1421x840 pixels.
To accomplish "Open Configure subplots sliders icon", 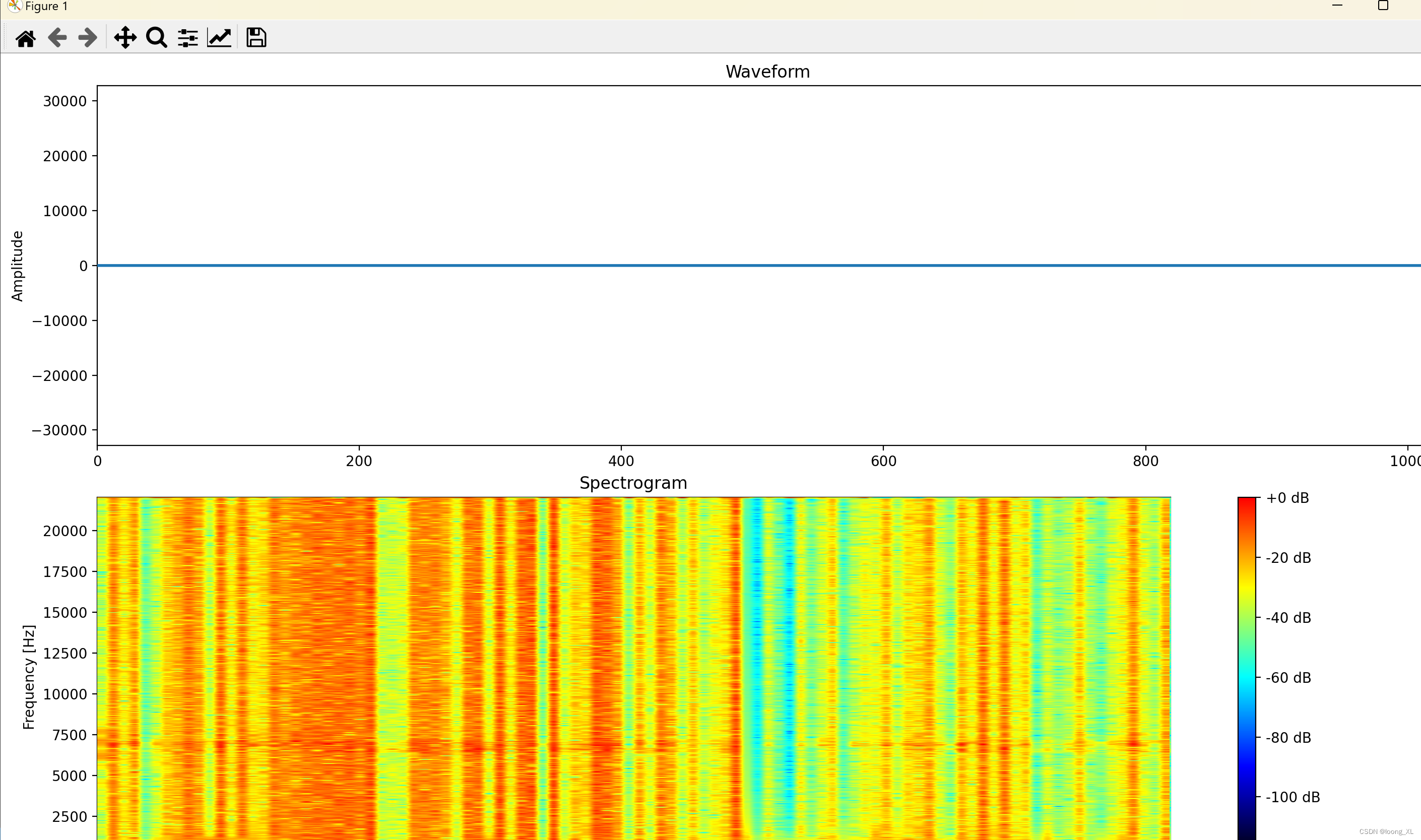I will click(x=187, y=38).
